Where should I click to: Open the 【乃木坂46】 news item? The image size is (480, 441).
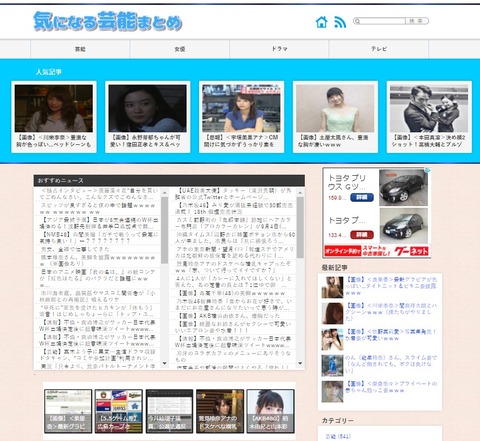point(233,208)
